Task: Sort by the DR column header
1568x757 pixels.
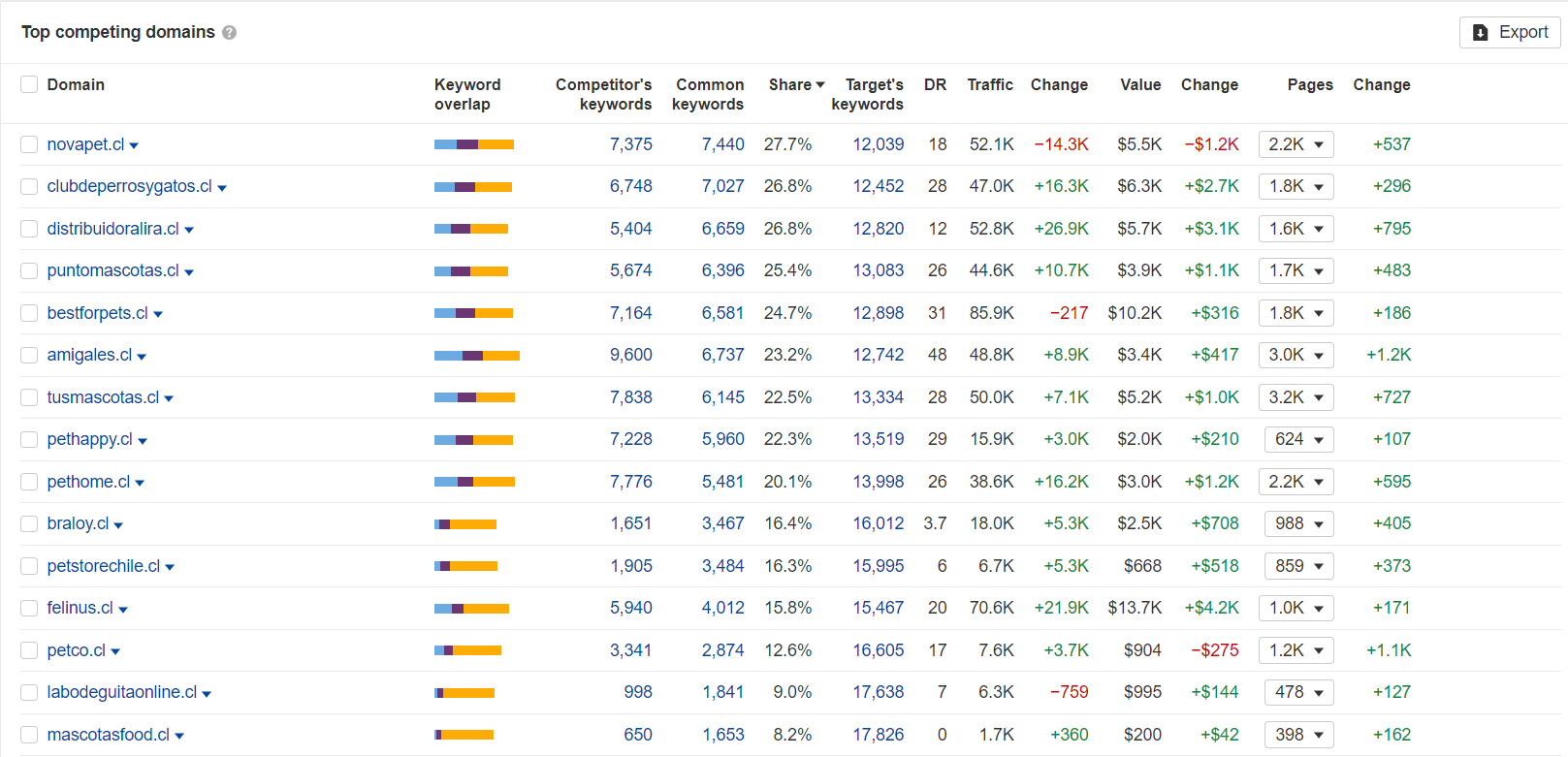Action: [x=935, y=84]
